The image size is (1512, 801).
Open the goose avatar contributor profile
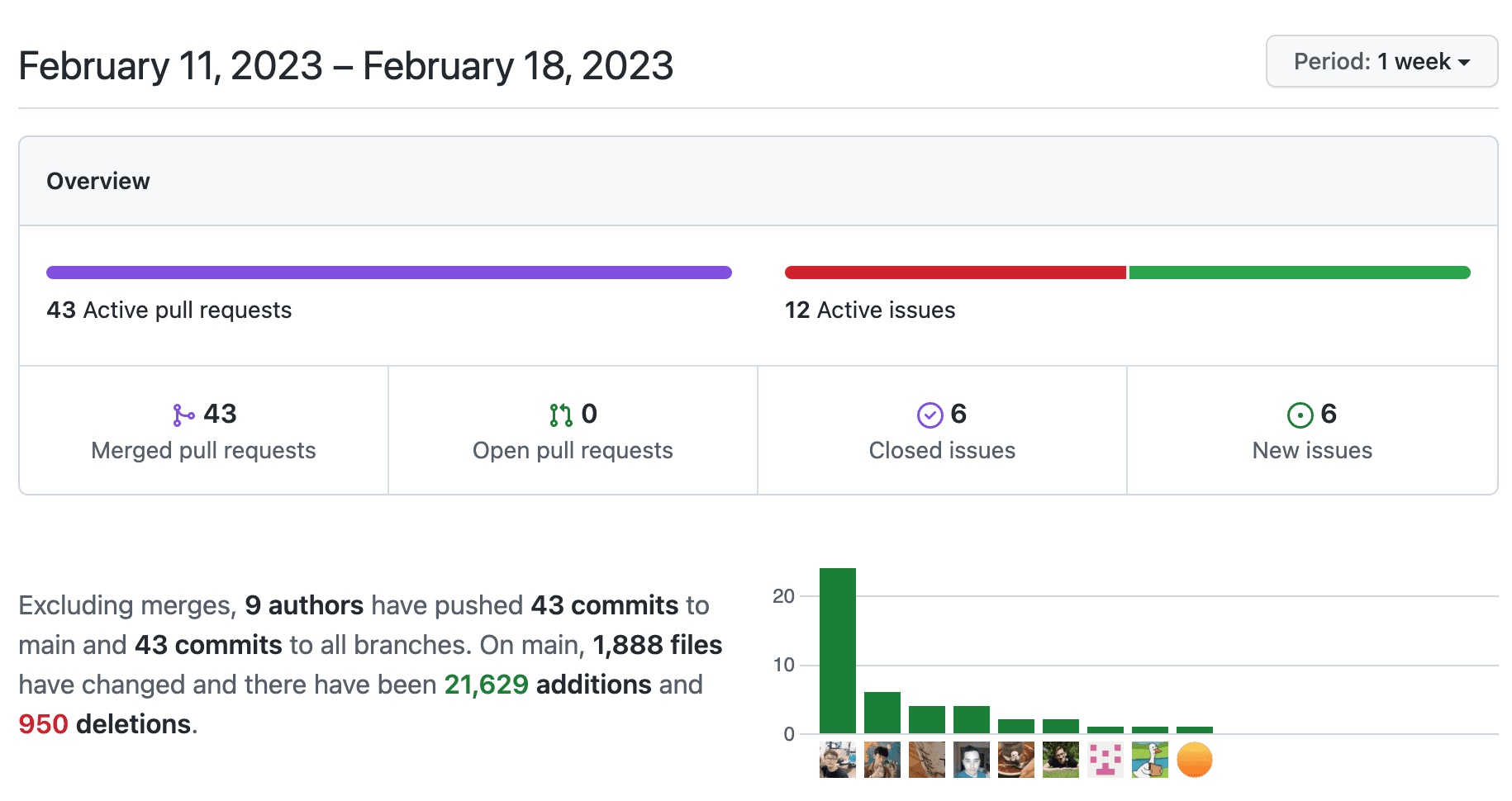1149,760
